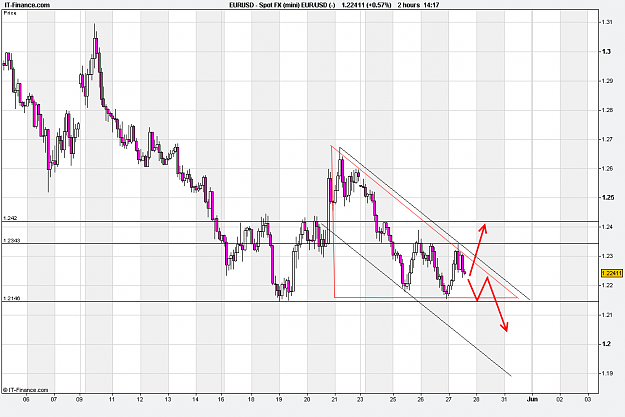Screen dimensions: 625x417
Task: Click the 'Price' label above the chart
Action: click(10, 13)
